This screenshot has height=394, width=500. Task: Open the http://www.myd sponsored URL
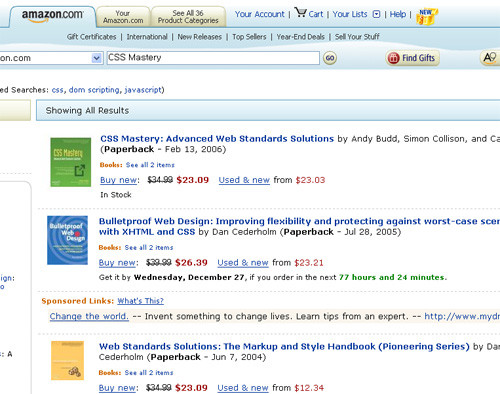462,316
